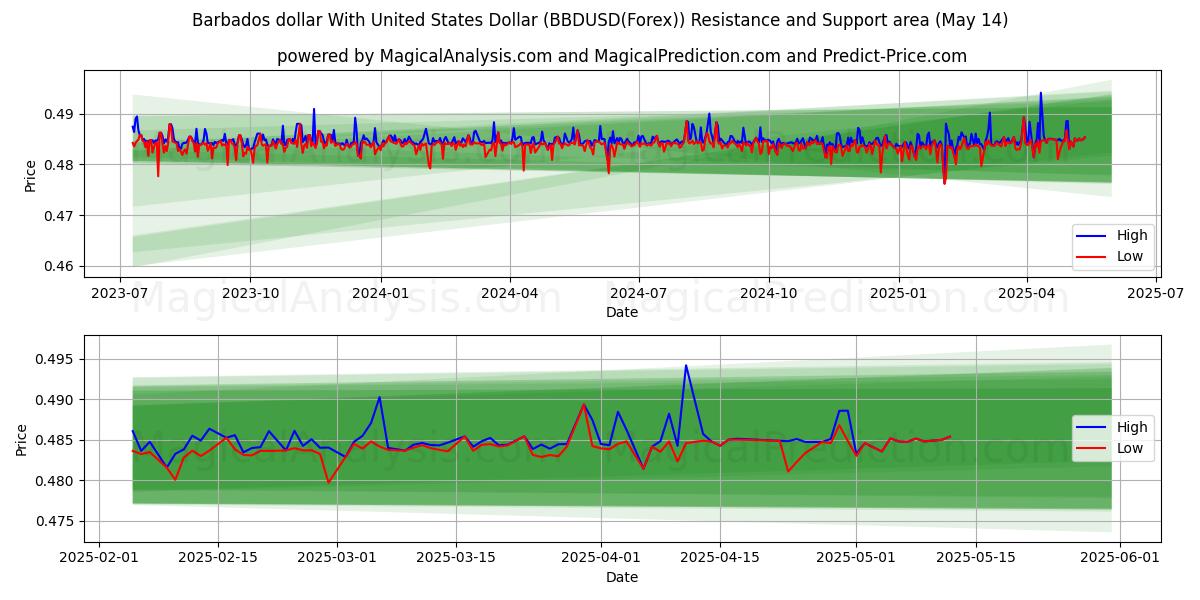The width and height of the screenshot is (1200, 600).
Task: Click the 'Date' axis label under top chart
Action: (622, 313)
